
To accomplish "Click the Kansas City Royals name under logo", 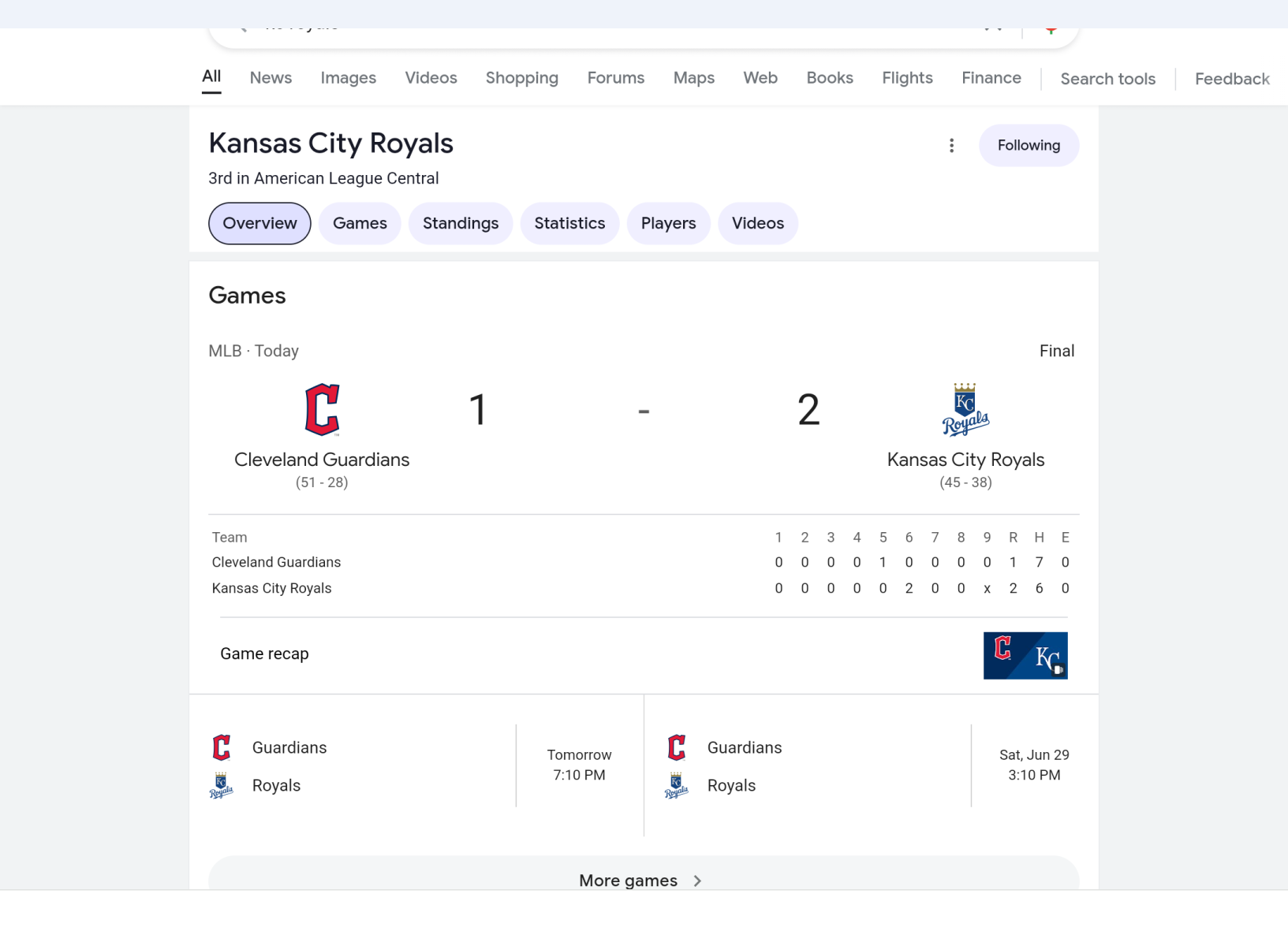I will pyautogui.click(x=965, y=460).
